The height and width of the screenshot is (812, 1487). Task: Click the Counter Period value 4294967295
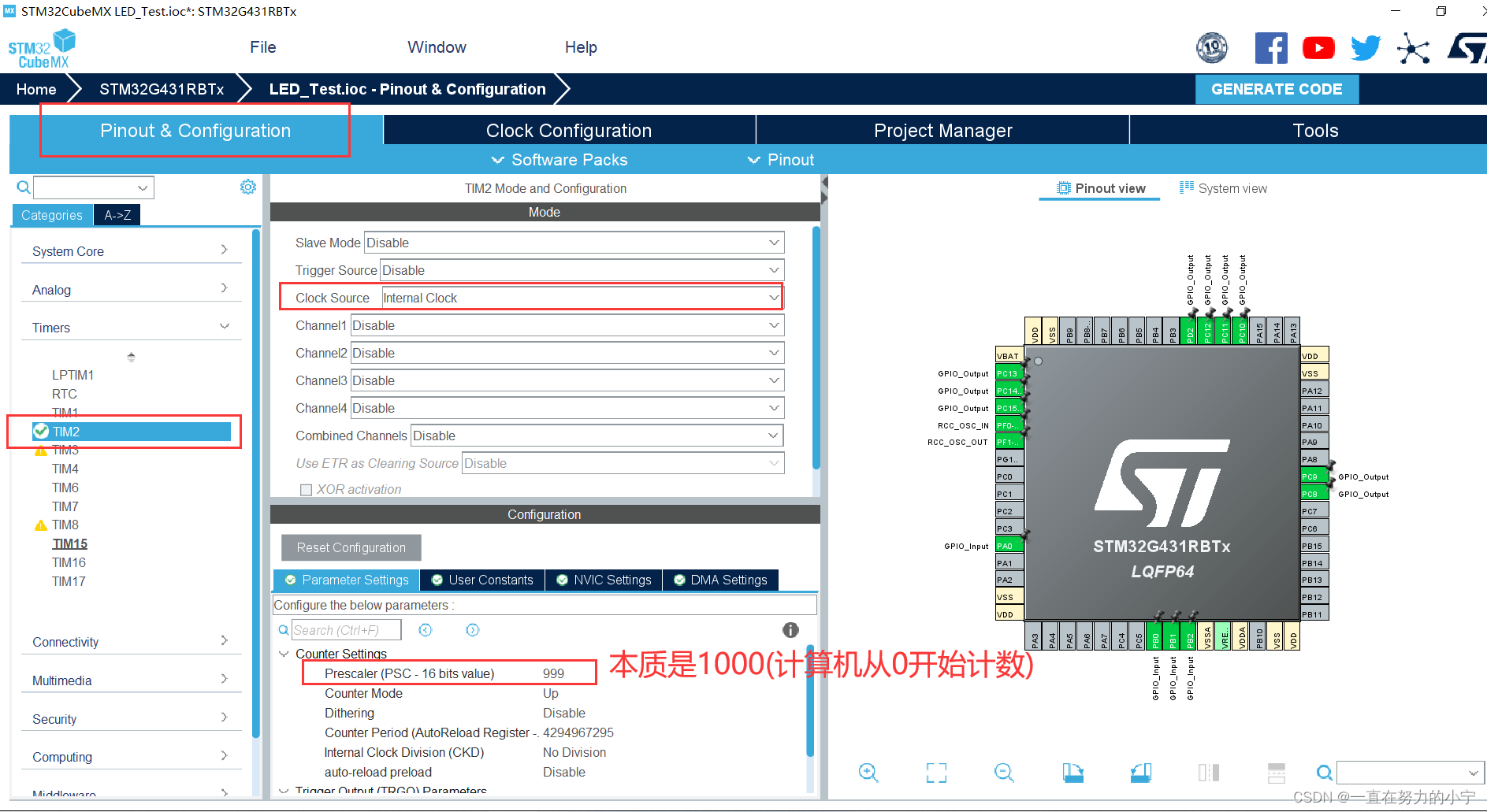[x=578, y=732]
